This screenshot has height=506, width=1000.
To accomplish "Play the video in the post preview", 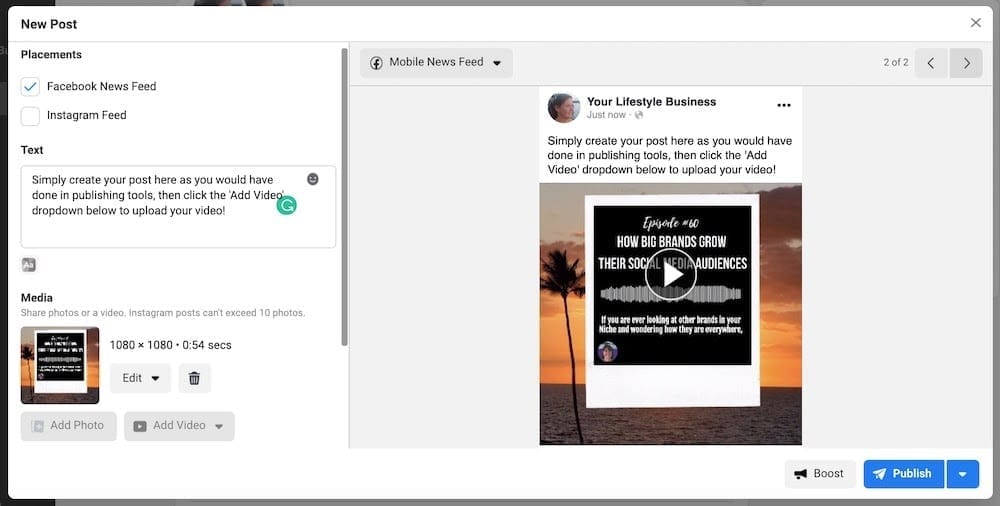I will (670, 274).
